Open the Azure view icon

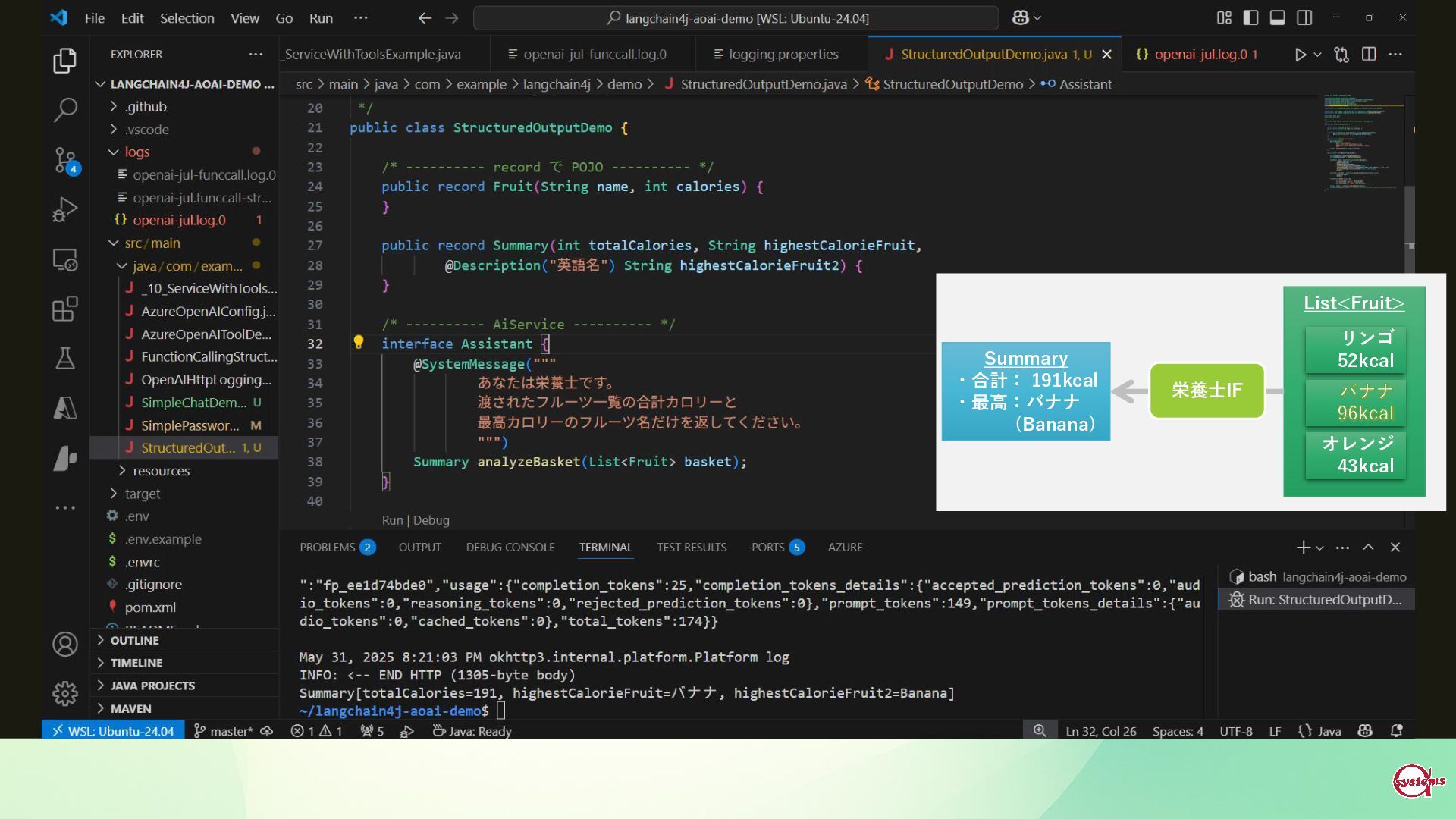[65, 408]
